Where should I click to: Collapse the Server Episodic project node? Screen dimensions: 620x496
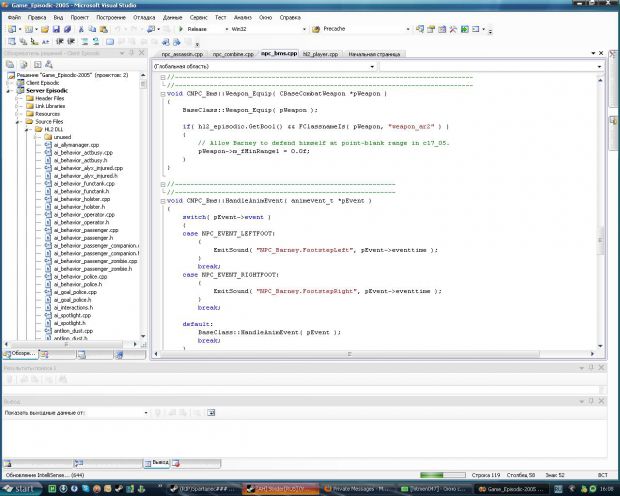click(8, 91)
